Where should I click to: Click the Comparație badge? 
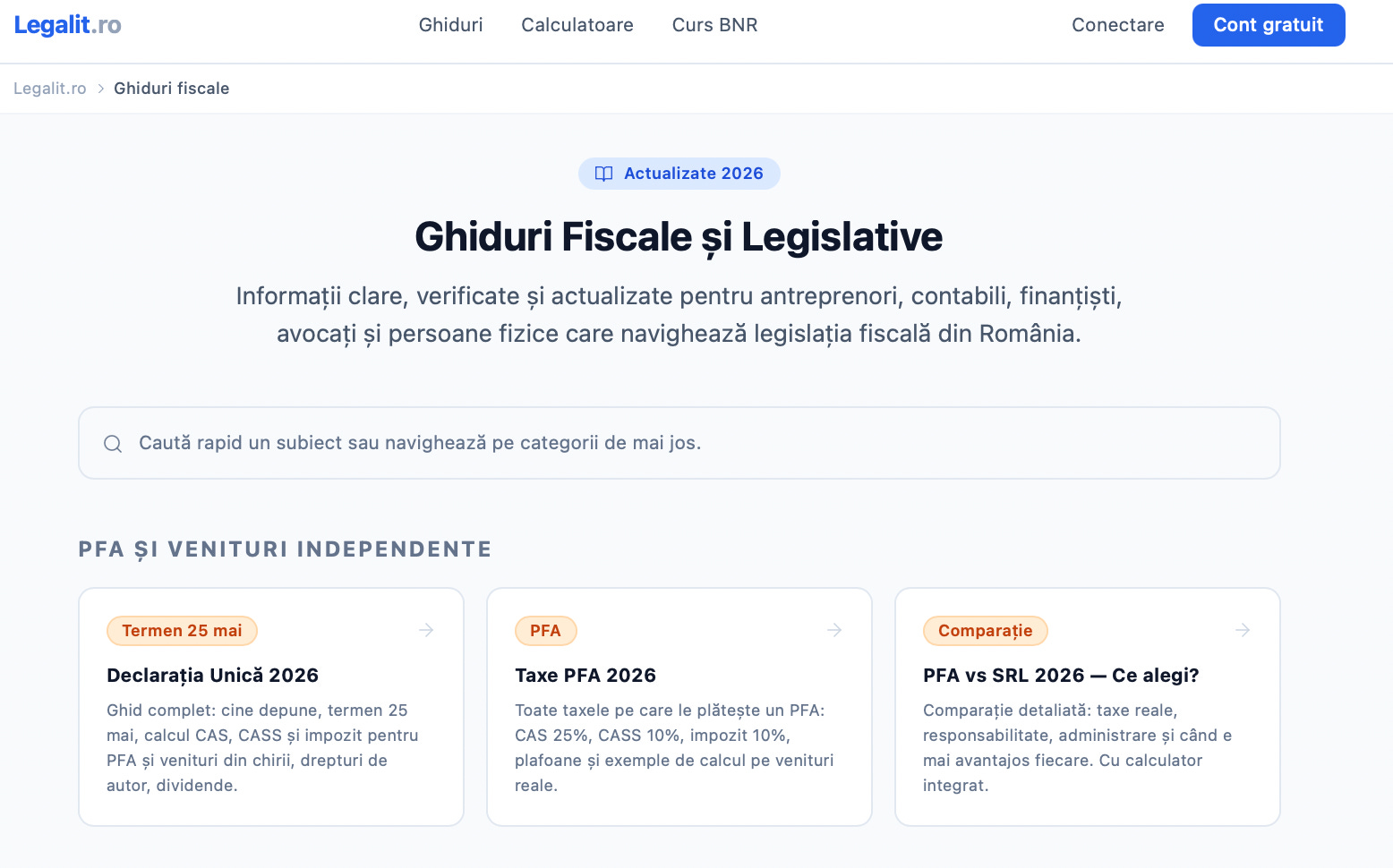985,631
